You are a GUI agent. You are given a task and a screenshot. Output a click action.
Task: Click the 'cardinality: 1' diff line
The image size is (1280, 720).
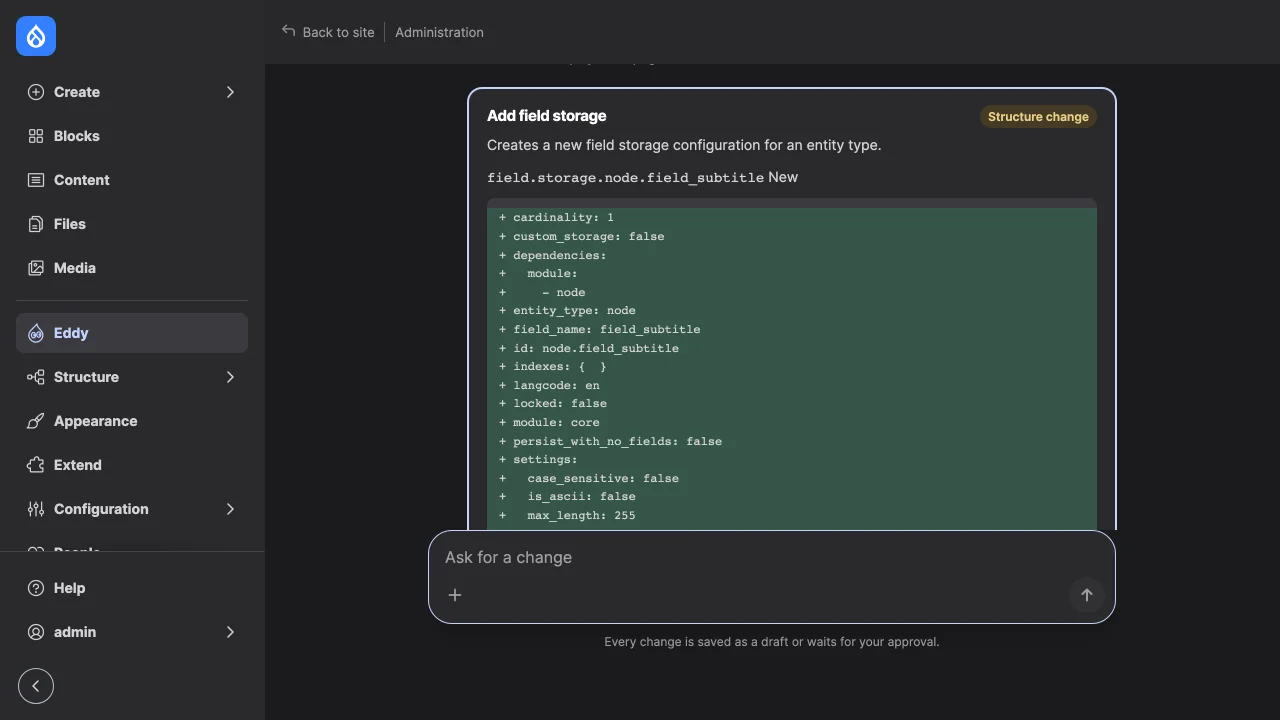[x=564, y=218]
